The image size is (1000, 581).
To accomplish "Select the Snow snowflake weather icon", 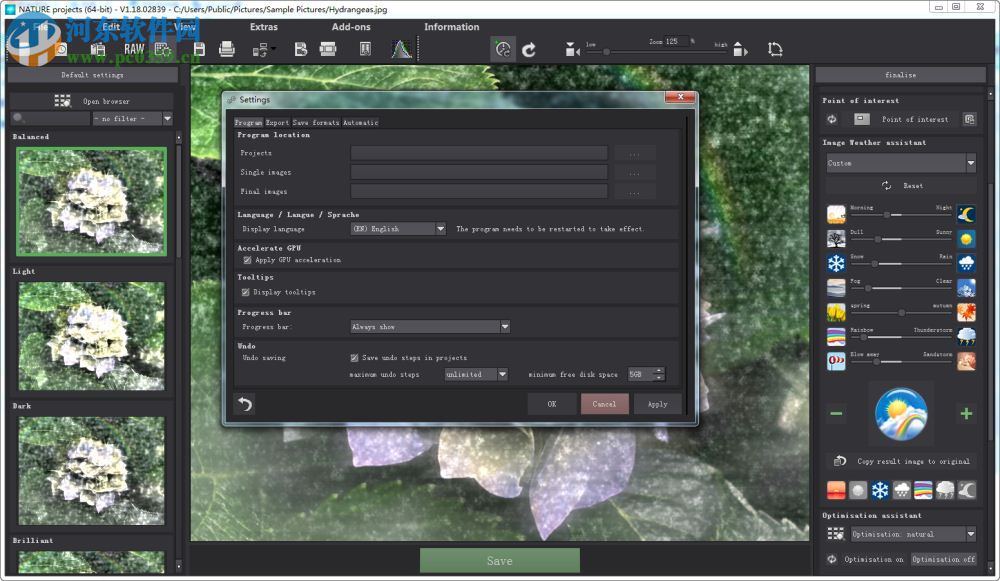I will click(836, 263).
